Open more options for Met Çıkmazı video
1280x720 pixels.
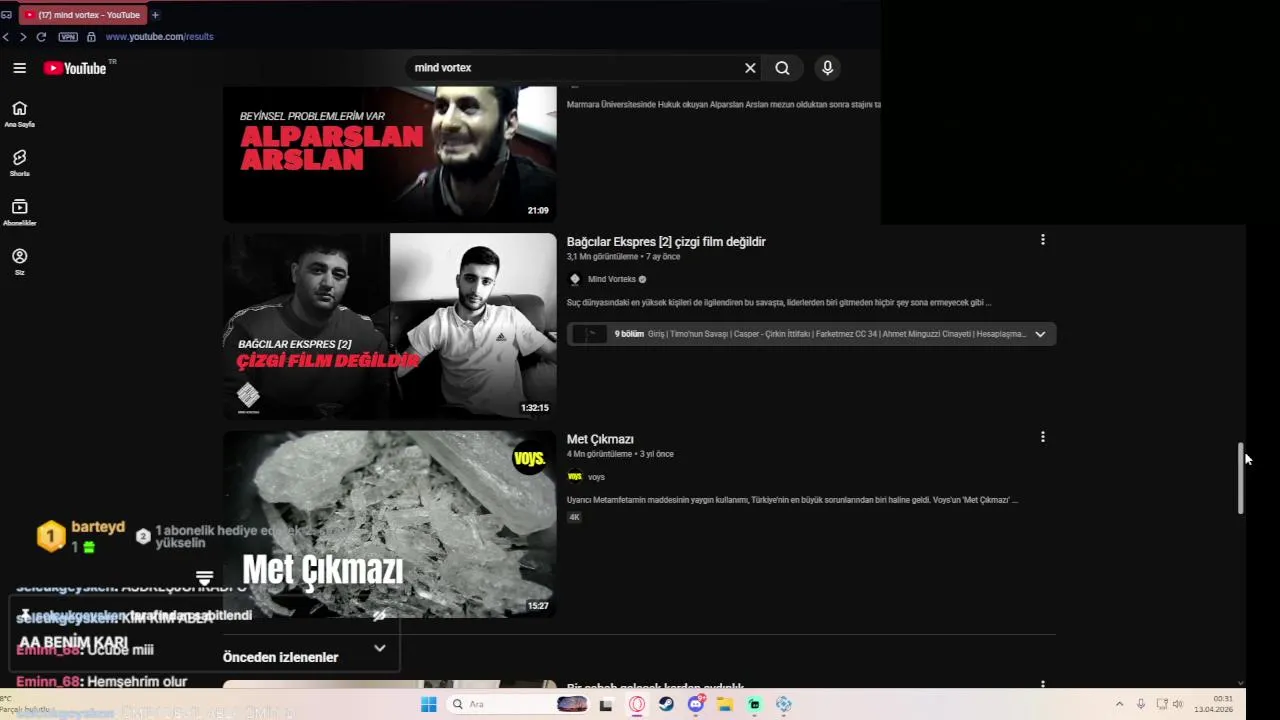point(1042,437)
